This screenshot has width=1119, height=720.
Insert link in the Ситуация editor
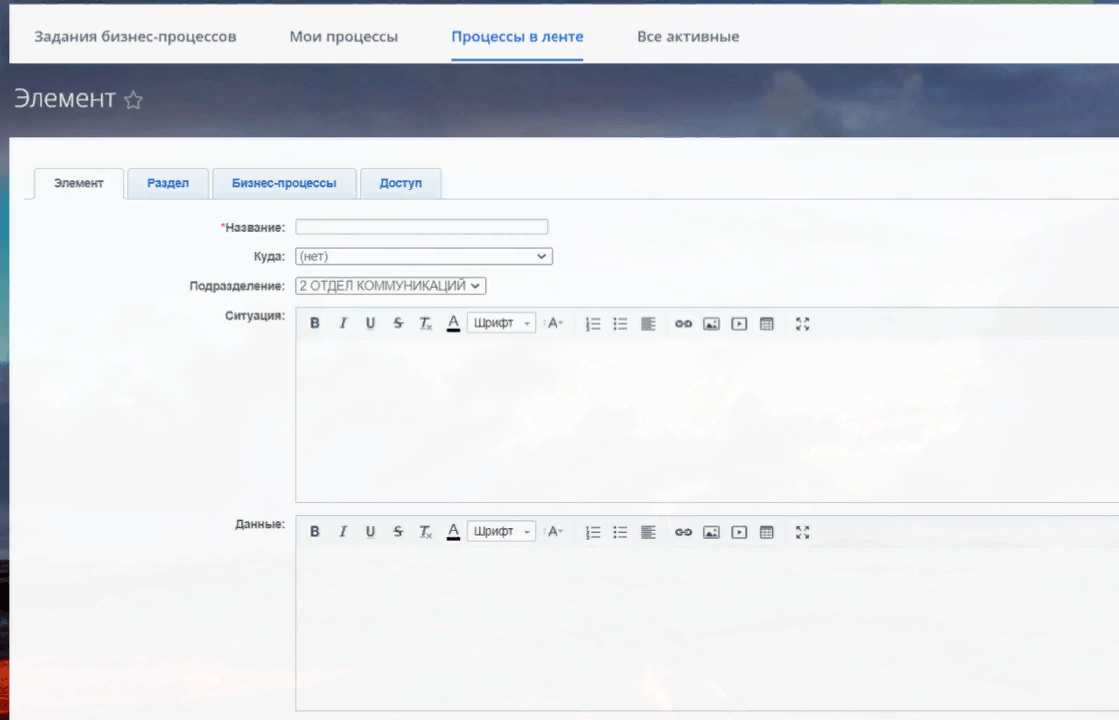[683, 324]
